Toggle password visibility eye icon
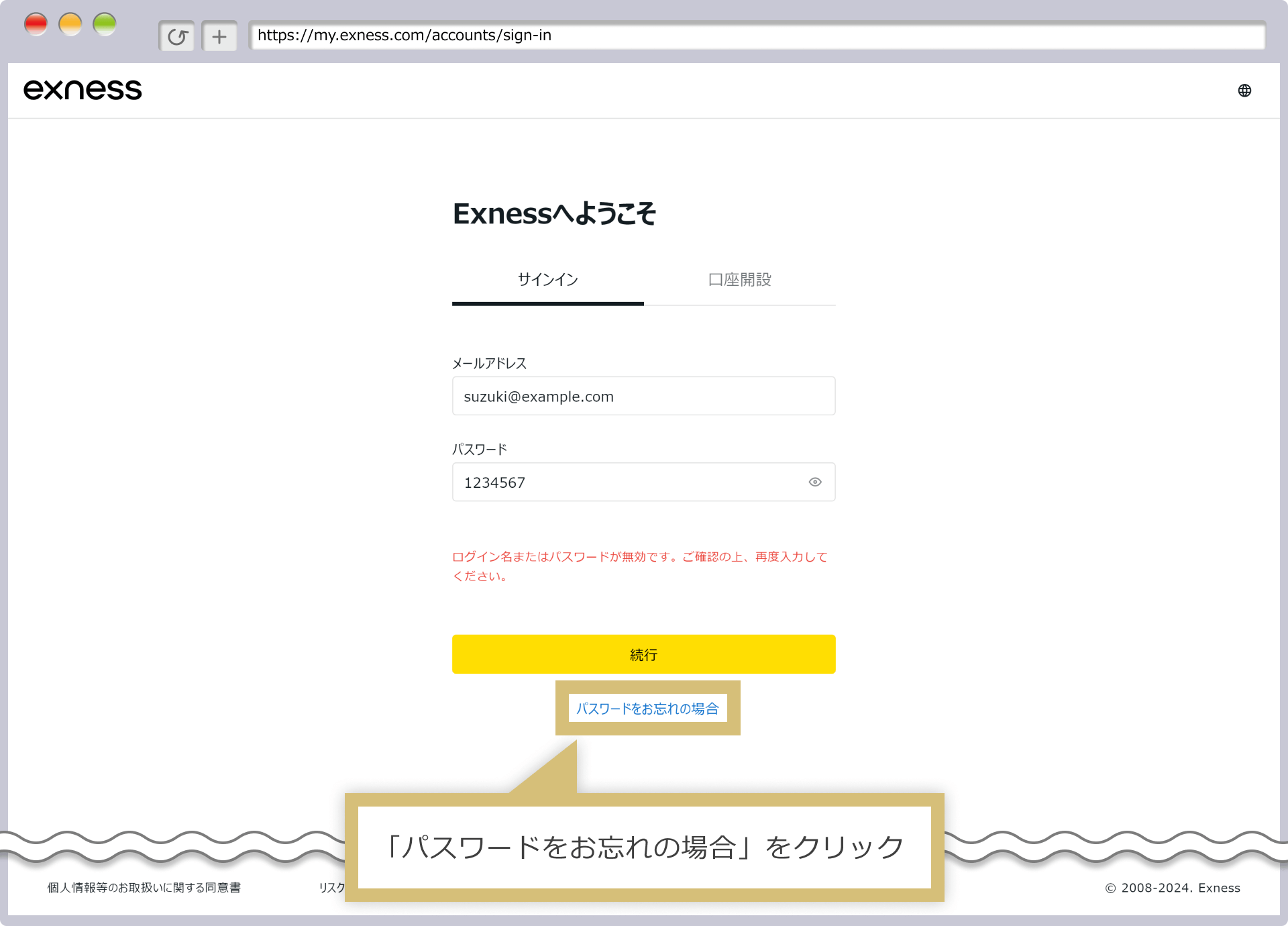 (x=815, y=482)
